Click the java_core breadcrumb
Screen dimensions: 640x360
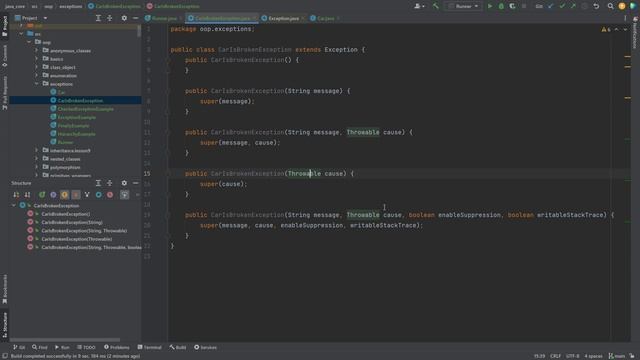(x=15, y=6)
